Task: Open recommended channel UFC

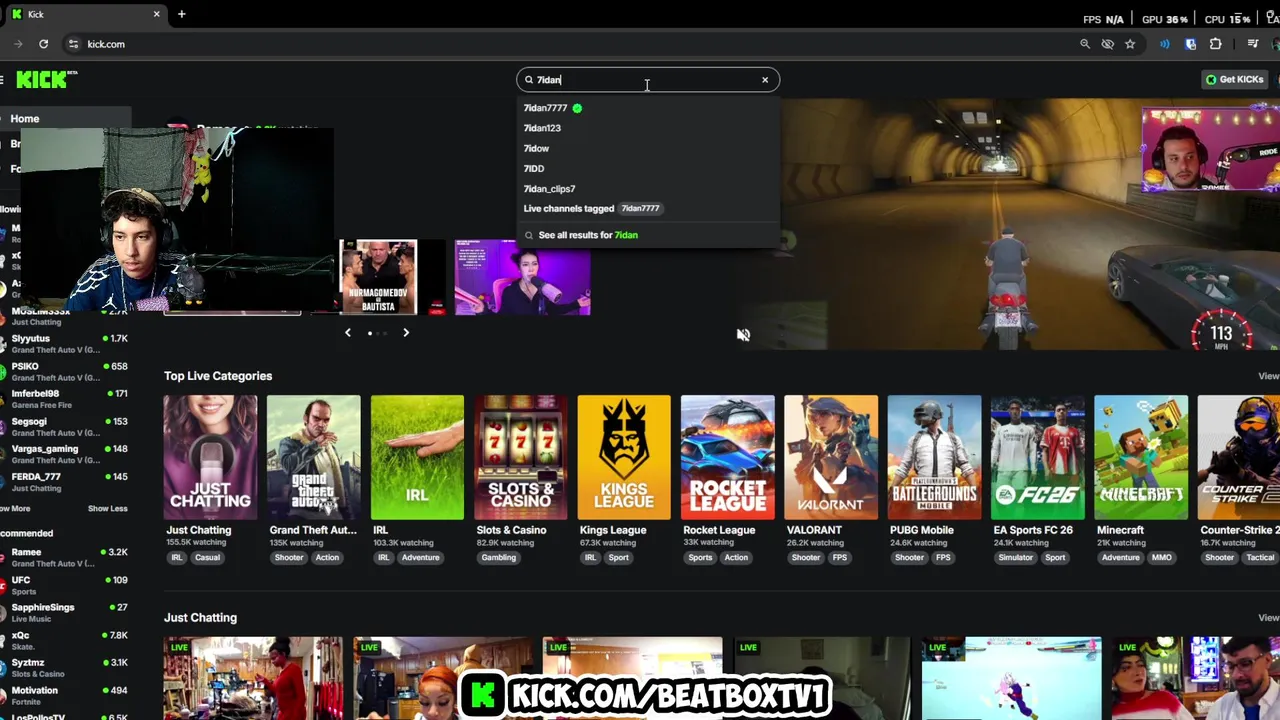Action: click(66, 585)
